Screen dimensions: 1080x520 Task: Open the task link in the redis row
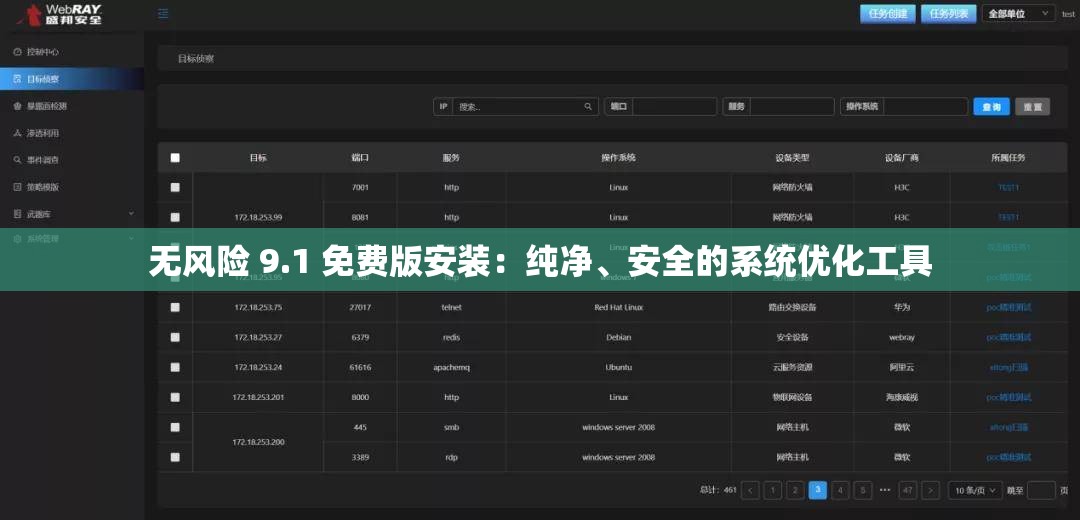coord(1008,337)
